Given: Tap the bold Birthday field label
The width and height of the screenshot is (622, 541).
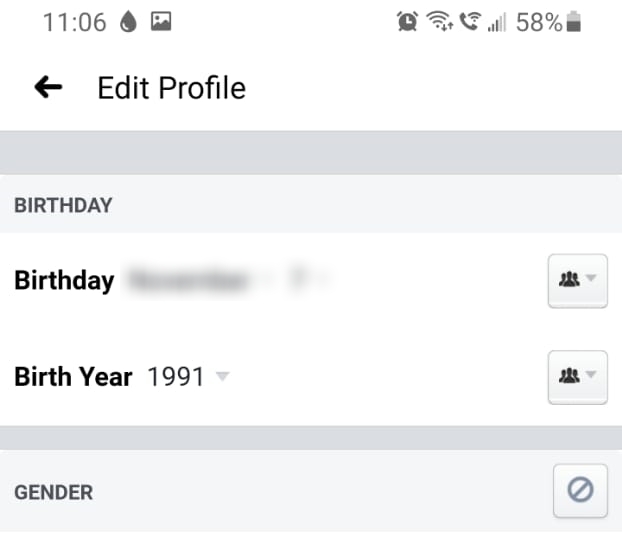Looking at the screenshot, I should click(64, 281).
